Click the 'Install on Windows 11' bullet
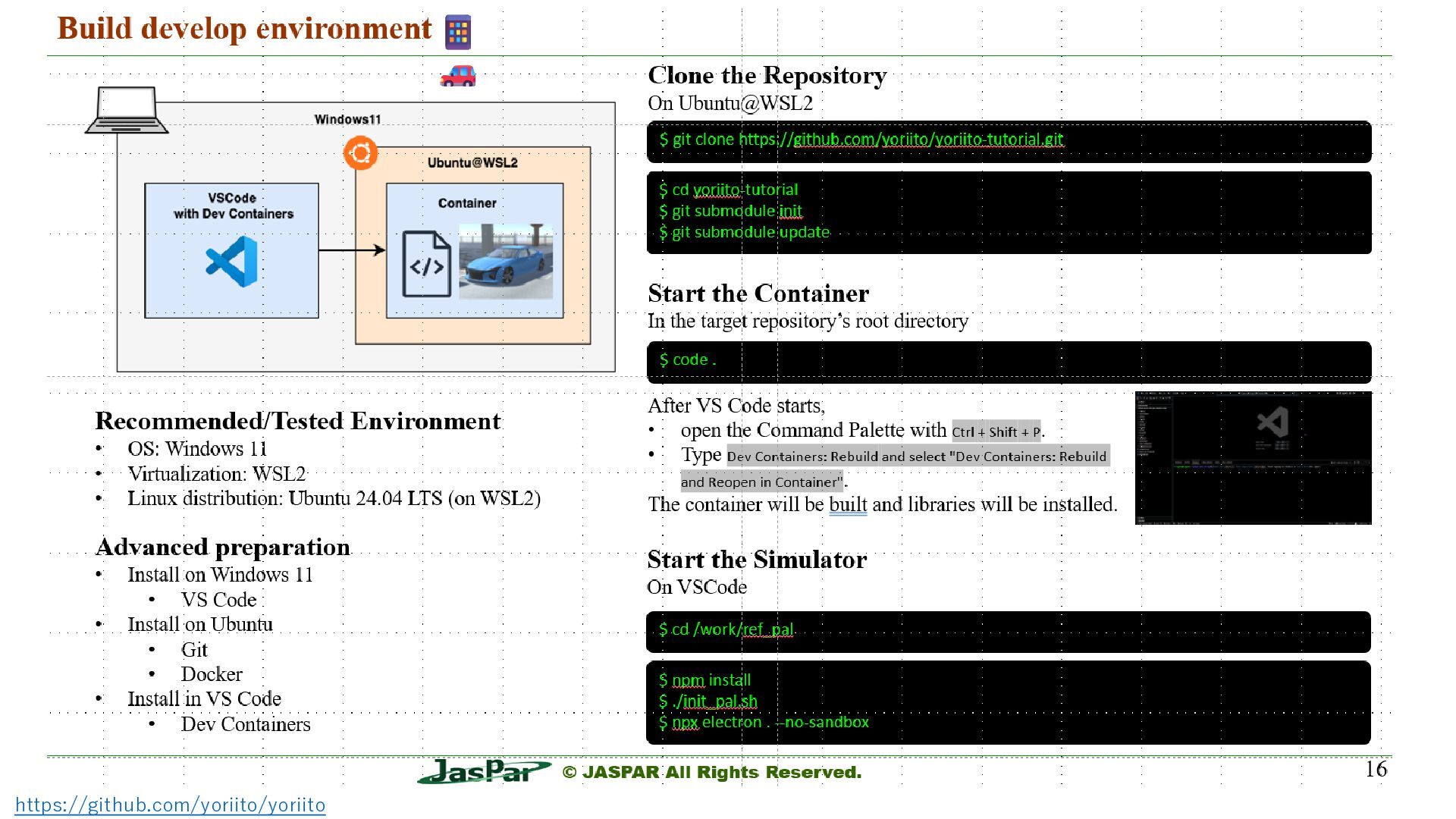1456x819 pixels. tap(220, 575)
